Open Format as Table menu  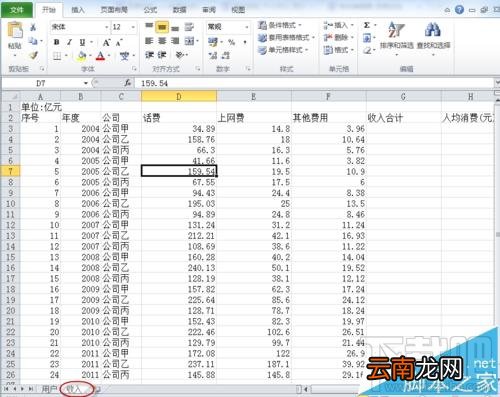(x=286, y=38)
